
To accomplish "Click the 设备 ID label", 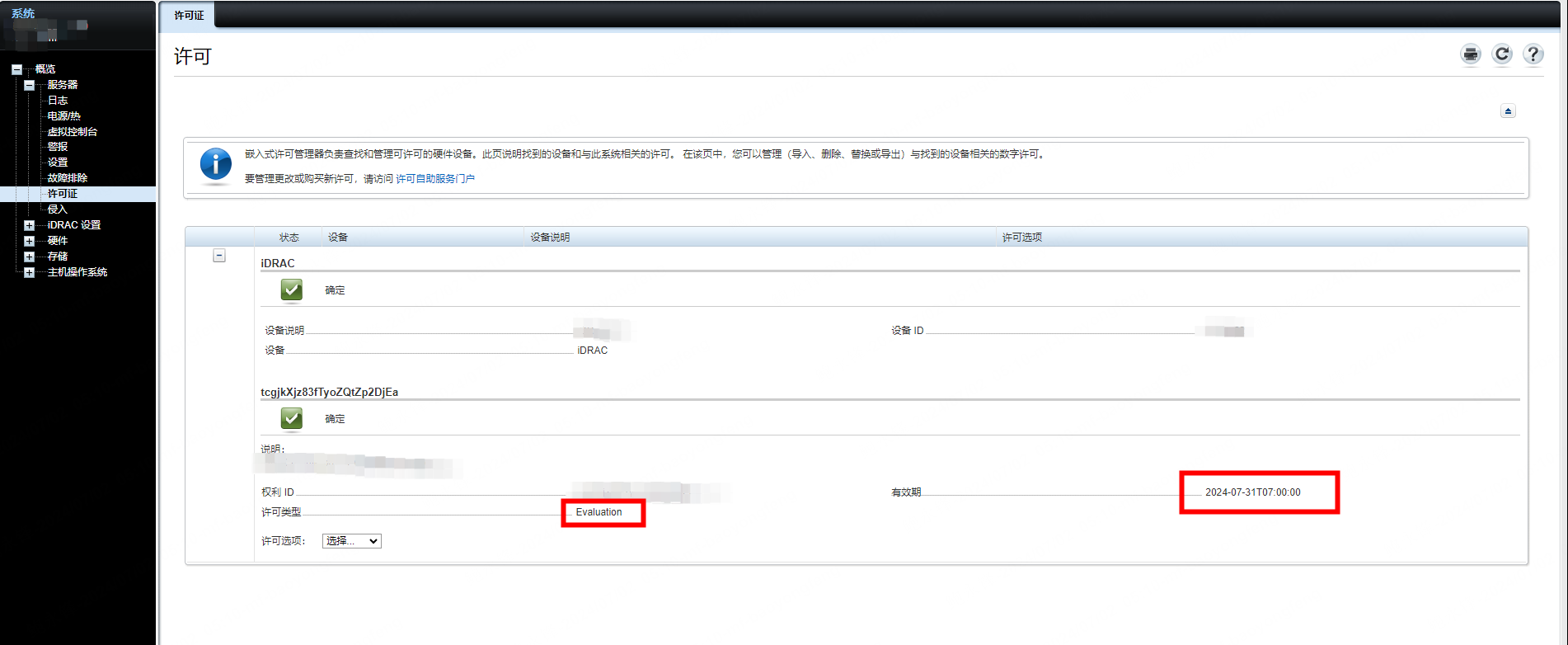I will point(908,331).
